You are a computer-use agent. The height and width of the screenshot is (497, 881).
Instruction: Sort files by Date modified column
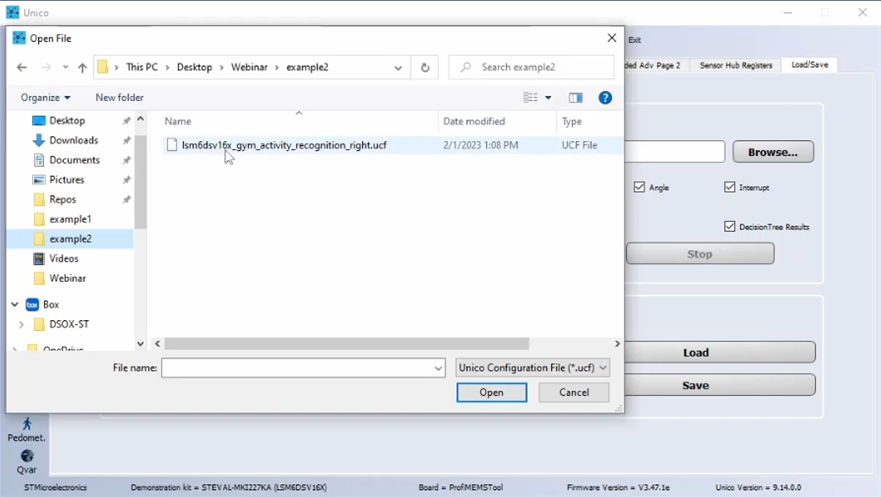[474, 121]
